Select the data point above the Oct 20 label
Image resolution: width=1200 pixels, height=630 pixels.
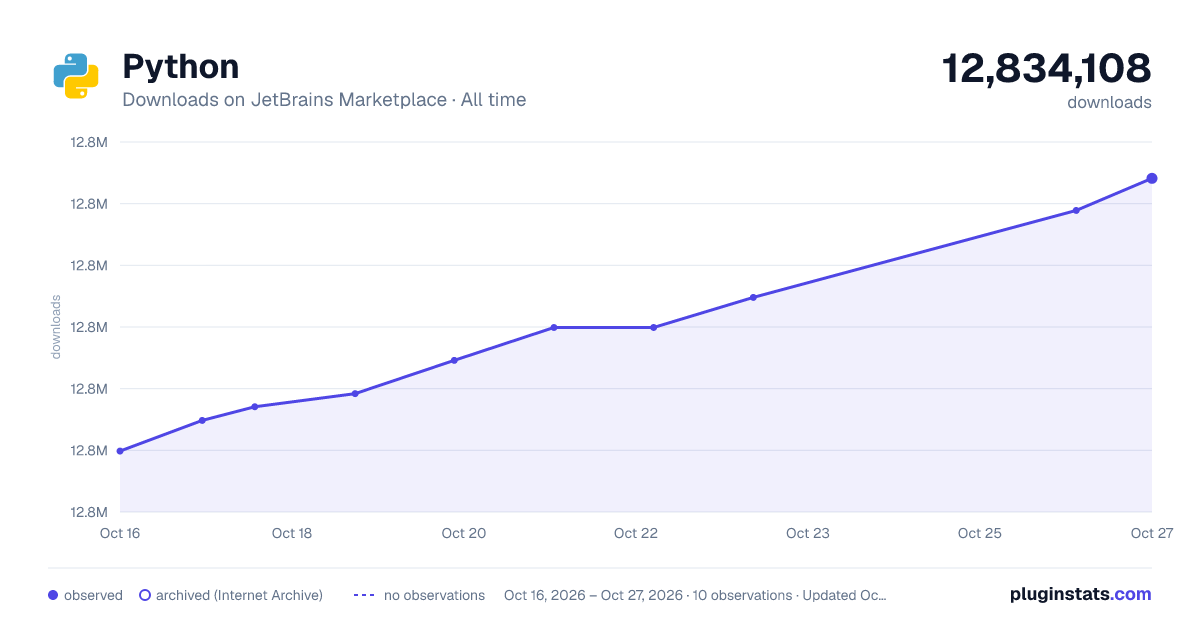coord(454,360)
